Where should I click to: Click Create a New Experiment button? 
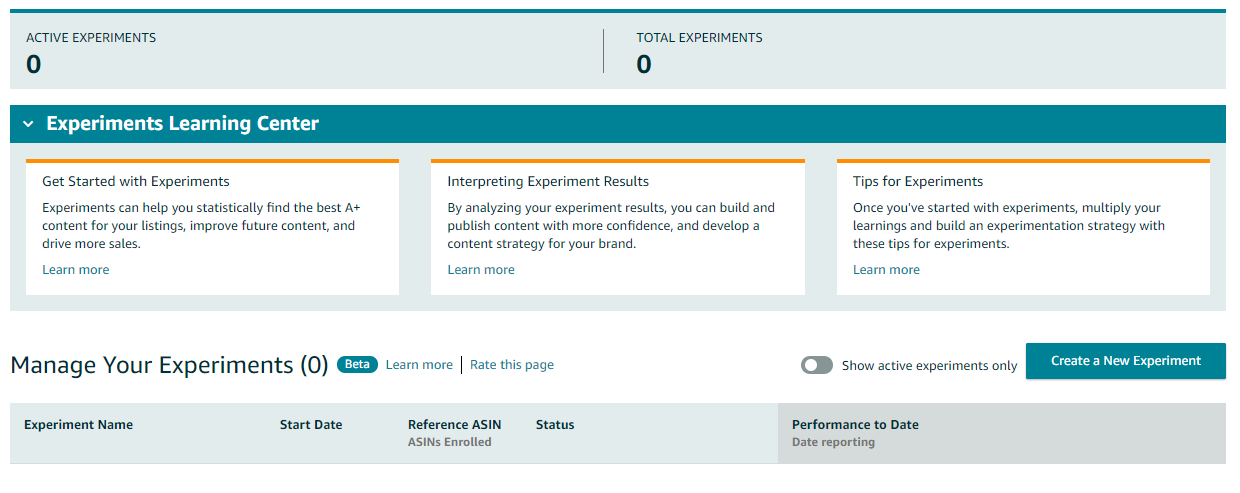[1126, 361]
